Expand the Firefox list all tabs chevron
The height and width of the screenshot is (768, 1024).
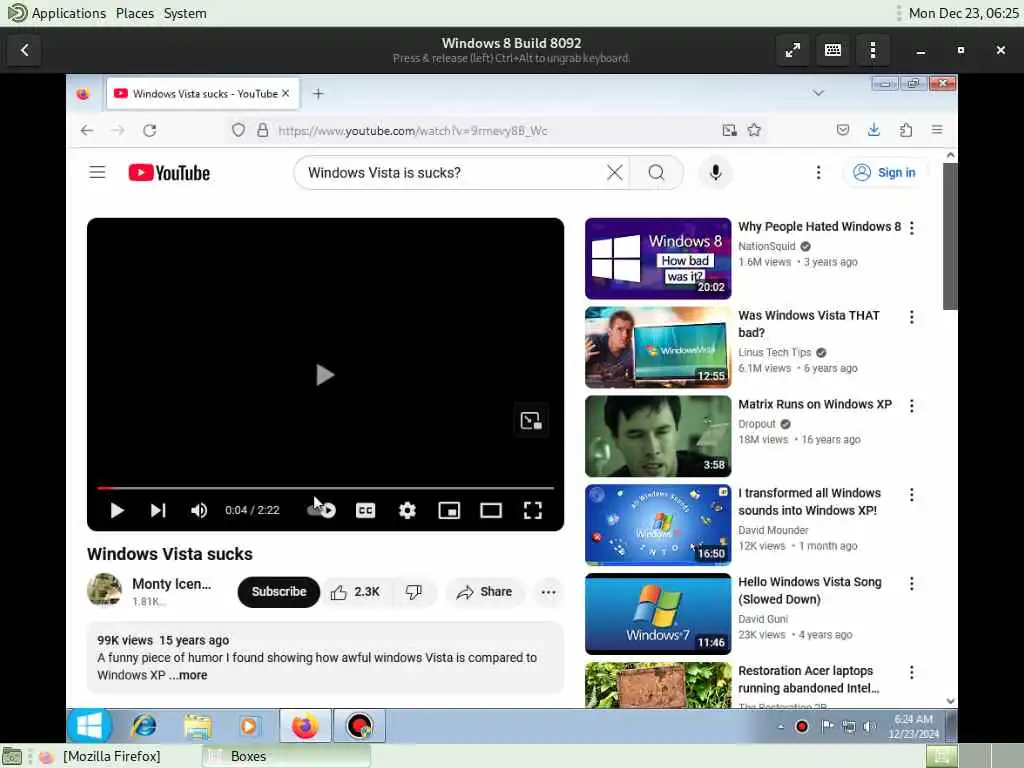coord(818,93)
